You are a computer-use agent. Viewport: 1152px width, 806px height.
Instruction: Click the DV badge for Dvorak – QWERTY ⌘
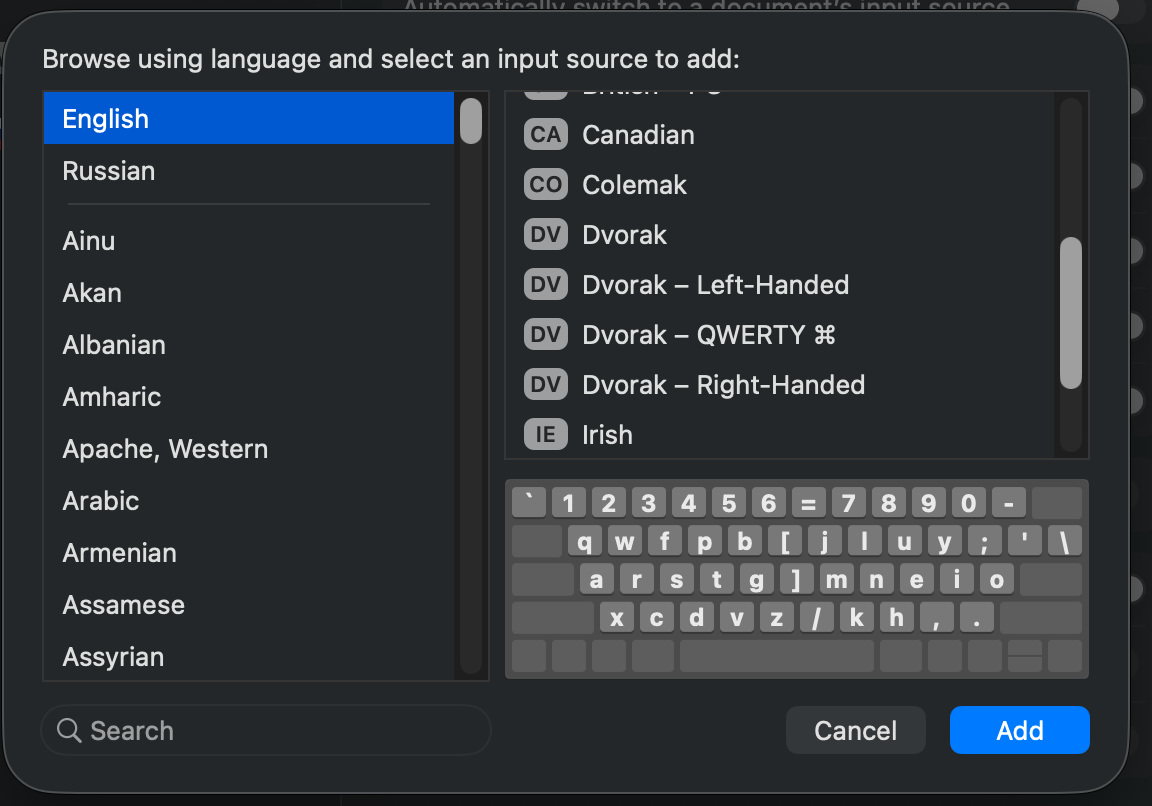click(545, 335)
